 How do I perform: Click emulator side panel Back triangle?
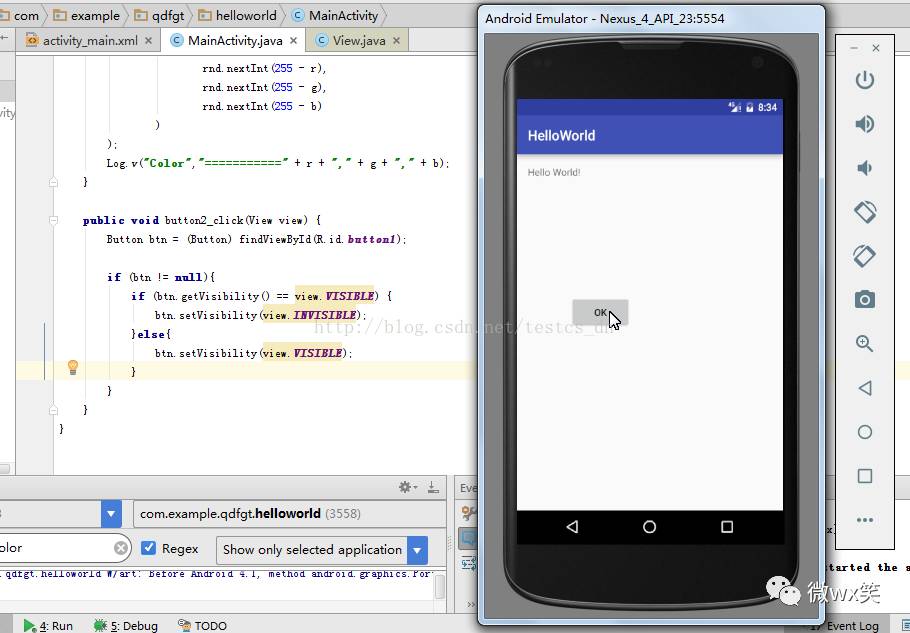coord(865,388)
